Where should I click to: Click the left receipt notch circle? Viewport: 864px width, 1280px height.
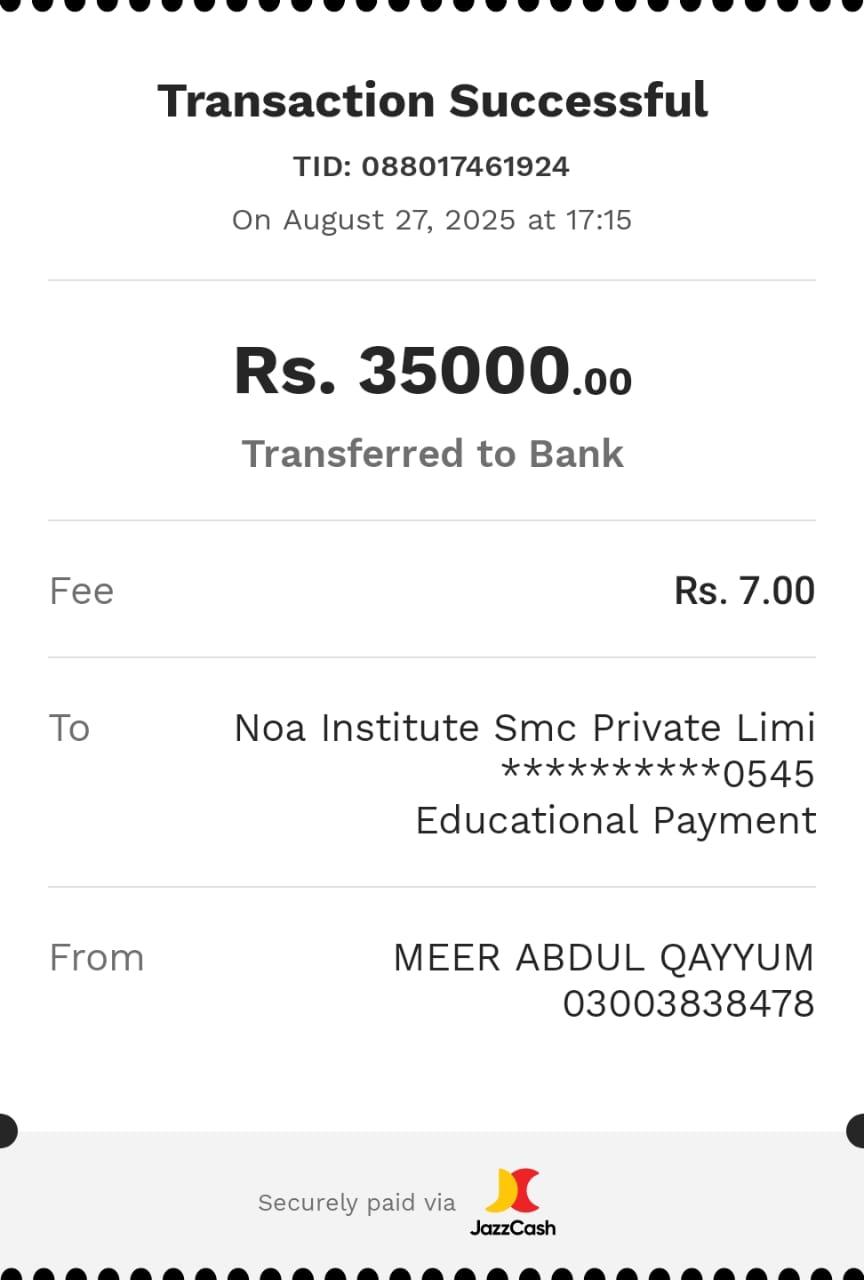[x=6, y=1131]
